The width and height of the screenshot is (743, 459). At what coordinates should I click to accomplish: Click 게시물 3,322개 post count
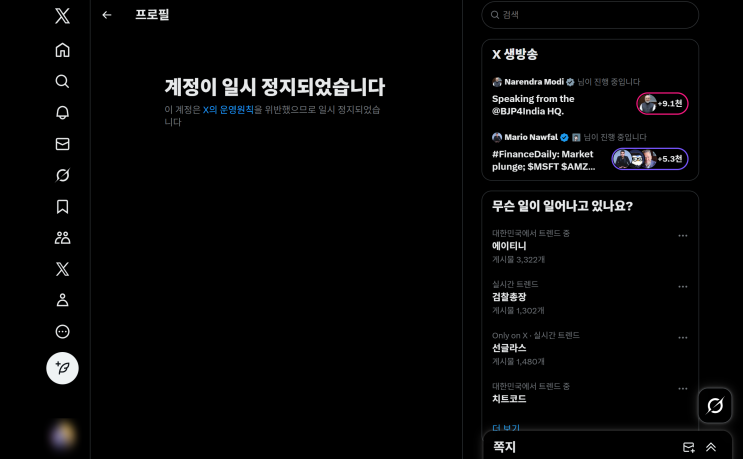(x=518, y=260)
